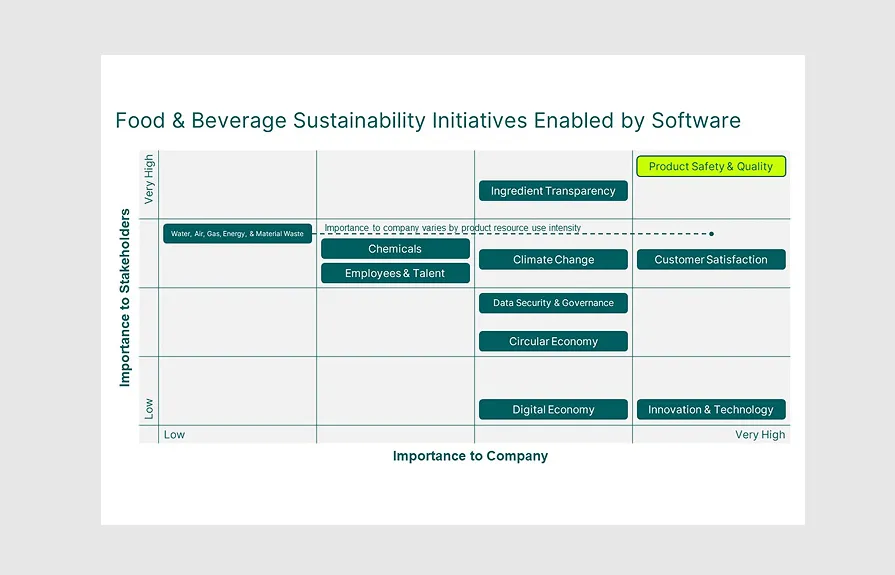Click the Employees & Talent box
Image resolution: width=895 pixels, height=575 pixels.
[x=395, y=273]
